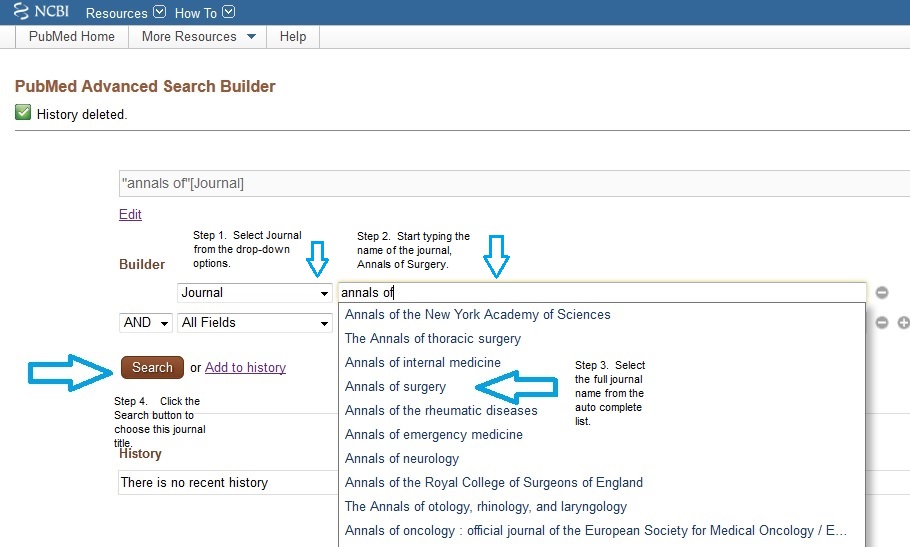Open the More Resources menu

198,37
